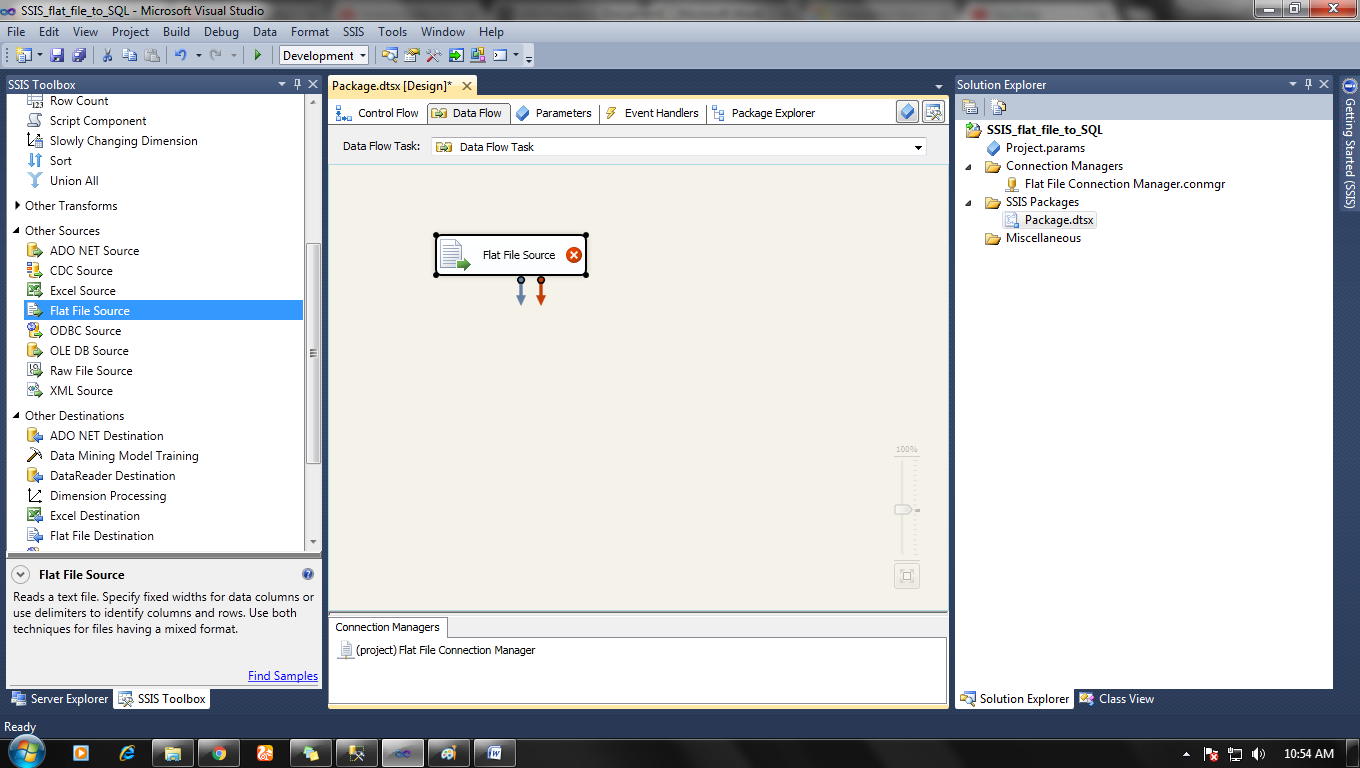Click the zoom-to-fit icon below the zoom slider
1360x768 pixels.
point(907,576)
